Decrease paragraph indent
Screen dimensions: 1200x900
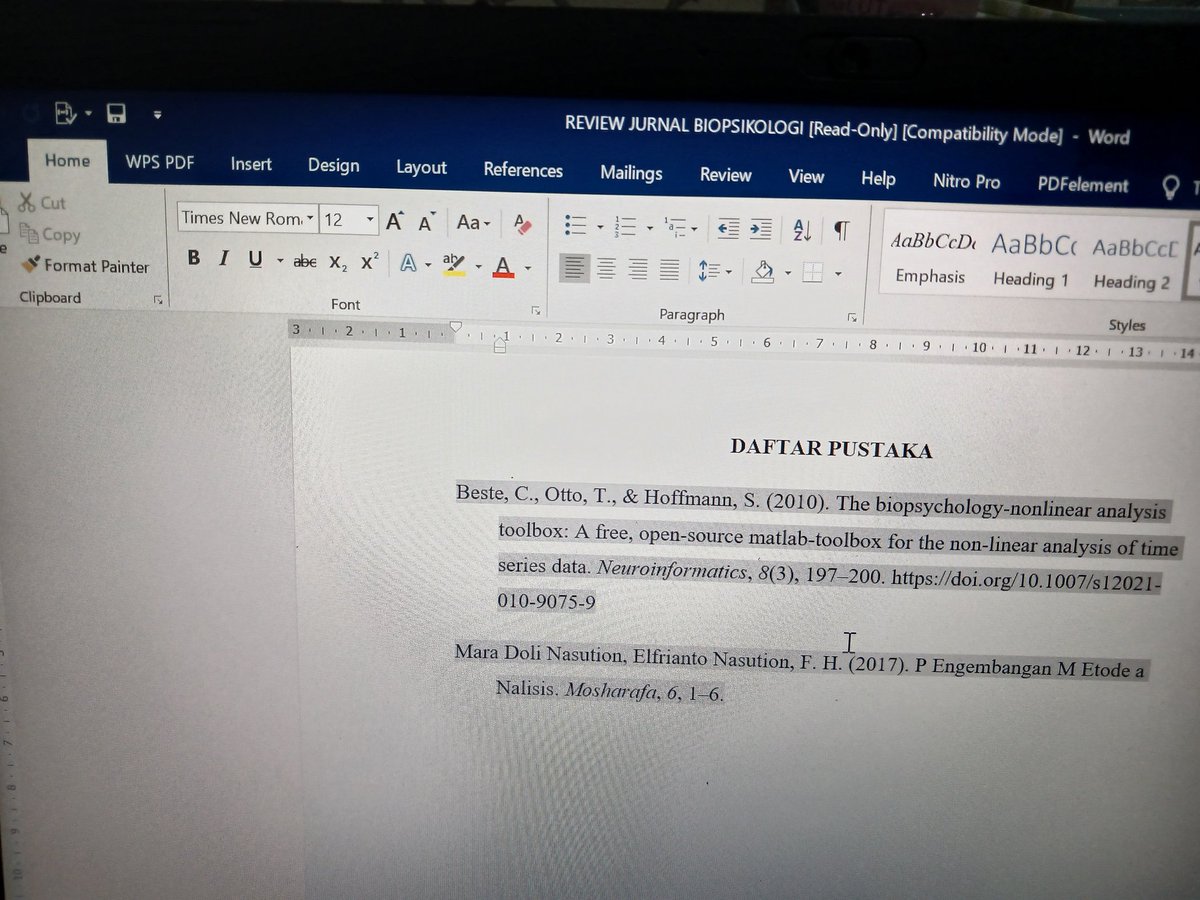[728, 229]
